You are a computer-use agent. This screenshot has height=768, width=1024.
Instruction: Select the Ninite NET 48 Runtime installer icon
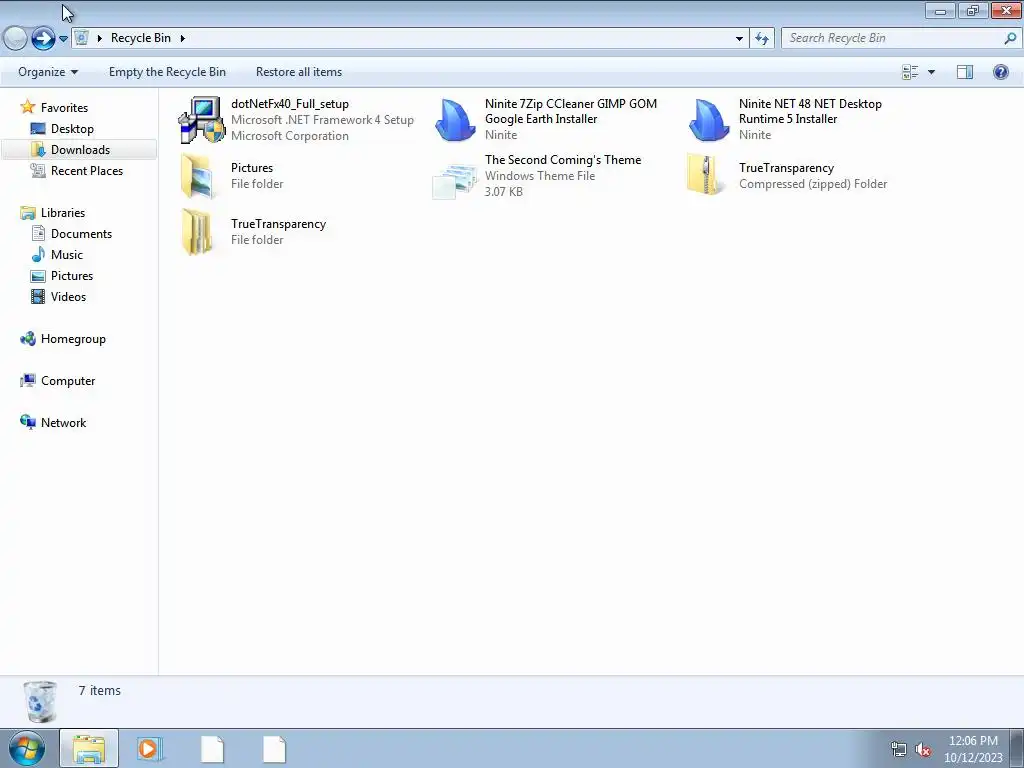[x=709, y=120]
